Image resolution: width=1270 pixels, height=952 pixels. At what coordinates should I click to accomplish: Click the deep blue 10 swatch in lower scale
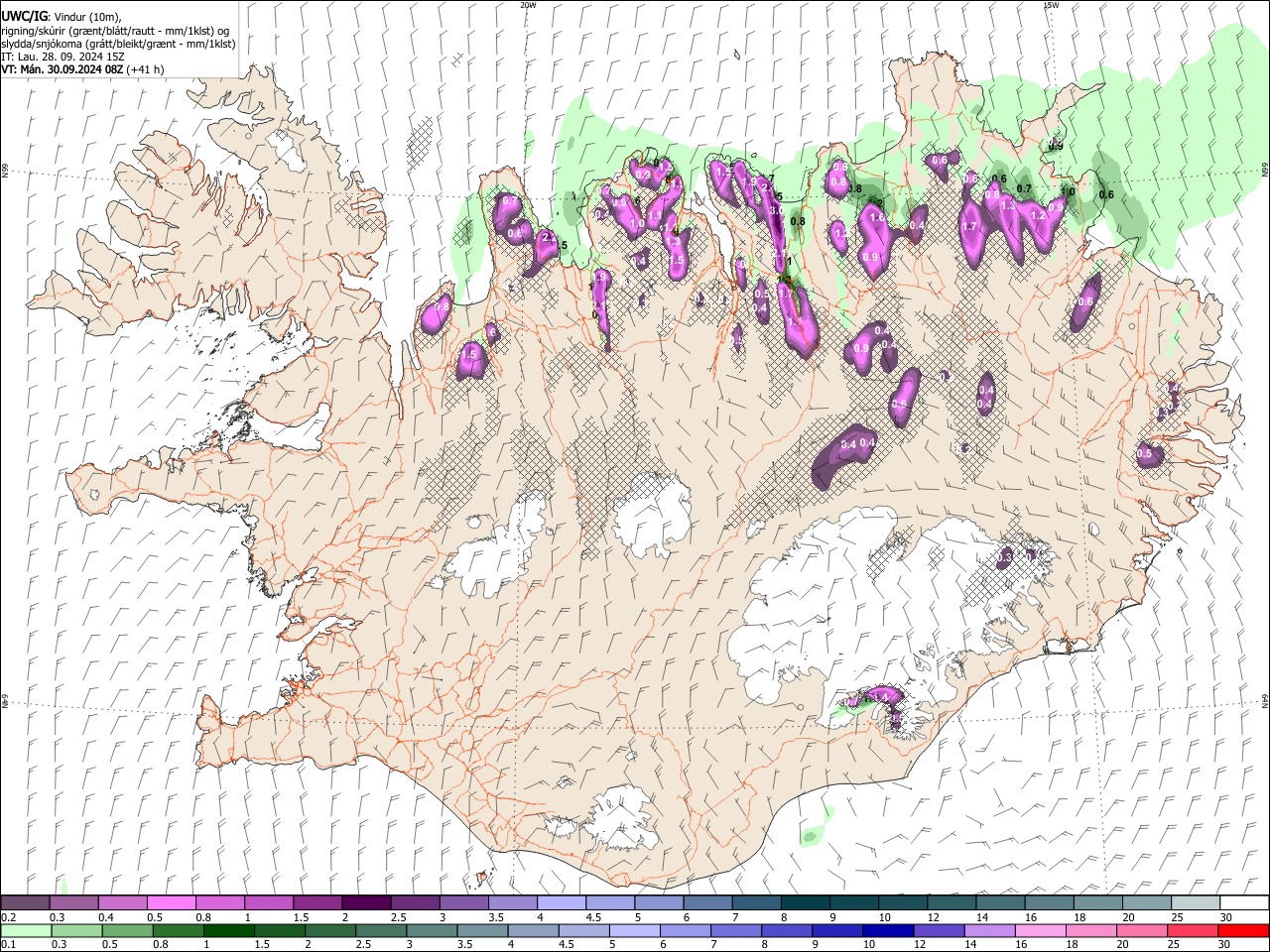(887, 930)
